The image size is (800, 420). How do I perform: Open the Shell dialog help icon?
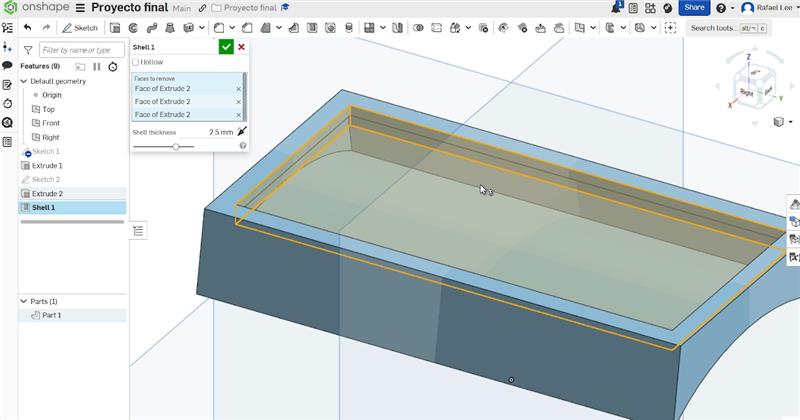coord(243,146)
